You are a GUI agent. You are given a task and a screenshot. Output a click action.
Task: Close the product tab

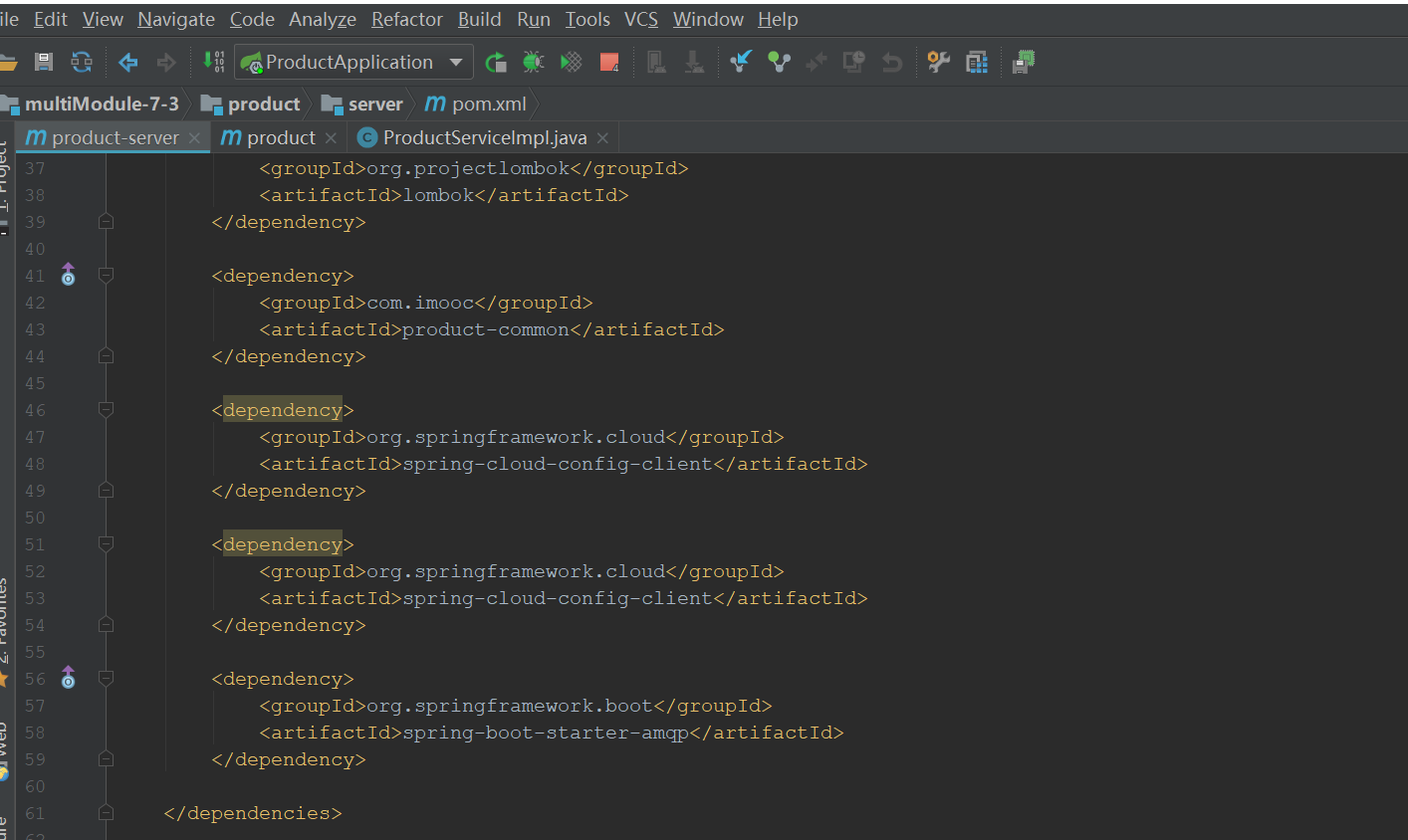pos(331,138)
